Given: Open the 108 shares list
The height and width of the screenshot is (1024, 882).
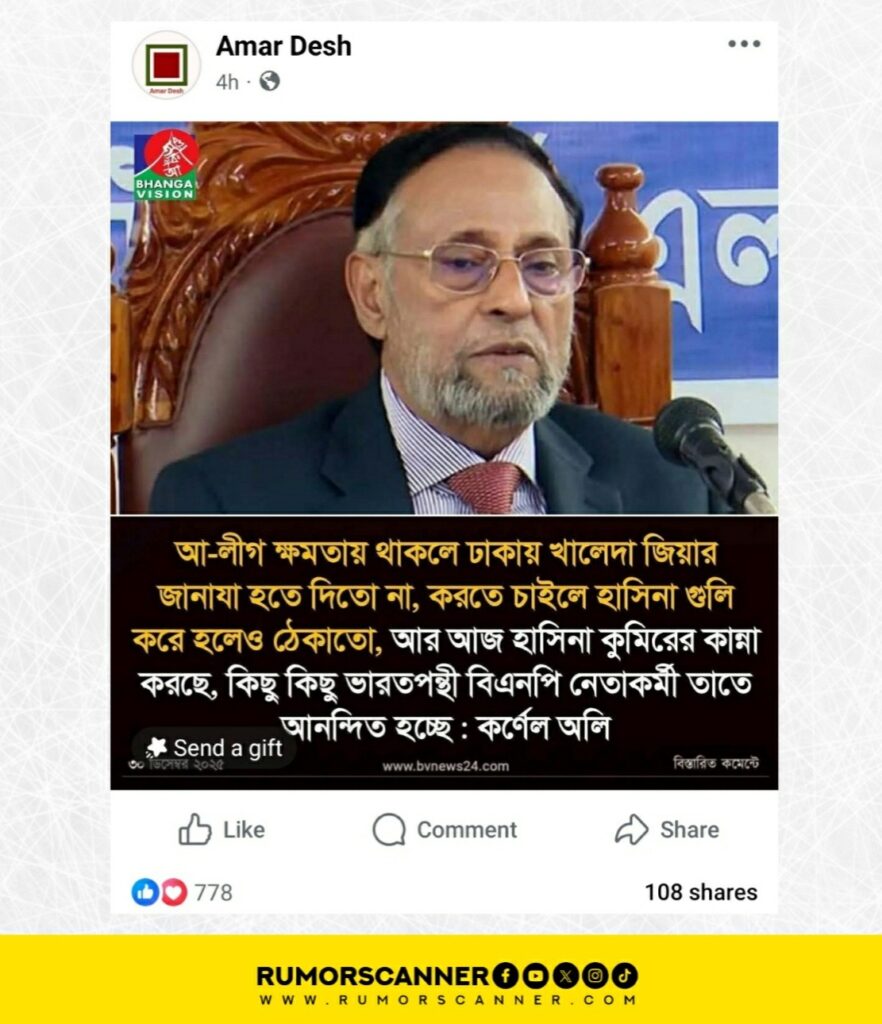Looking at the screenshot, I should [701, 892].
